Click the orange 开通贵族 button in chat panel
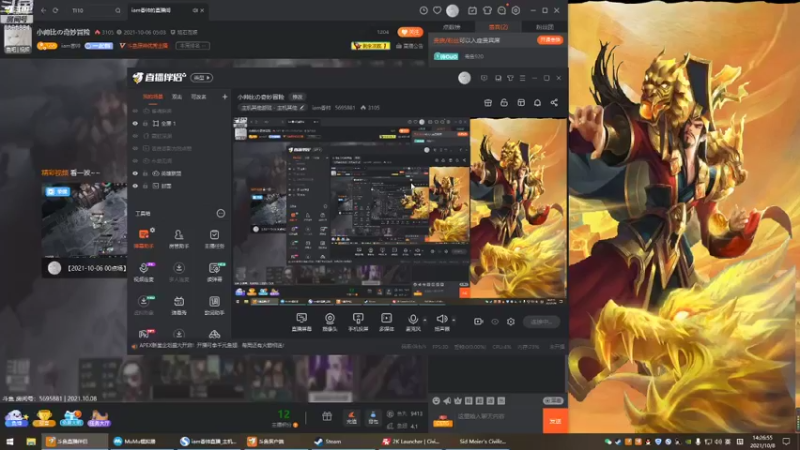 click(550, 40)
